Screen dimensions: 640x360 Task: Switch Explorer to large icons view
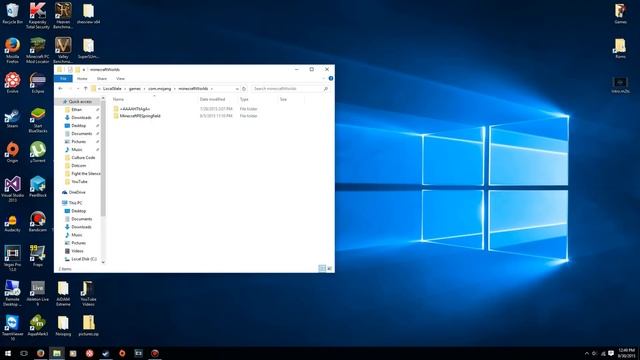point(329,268)
